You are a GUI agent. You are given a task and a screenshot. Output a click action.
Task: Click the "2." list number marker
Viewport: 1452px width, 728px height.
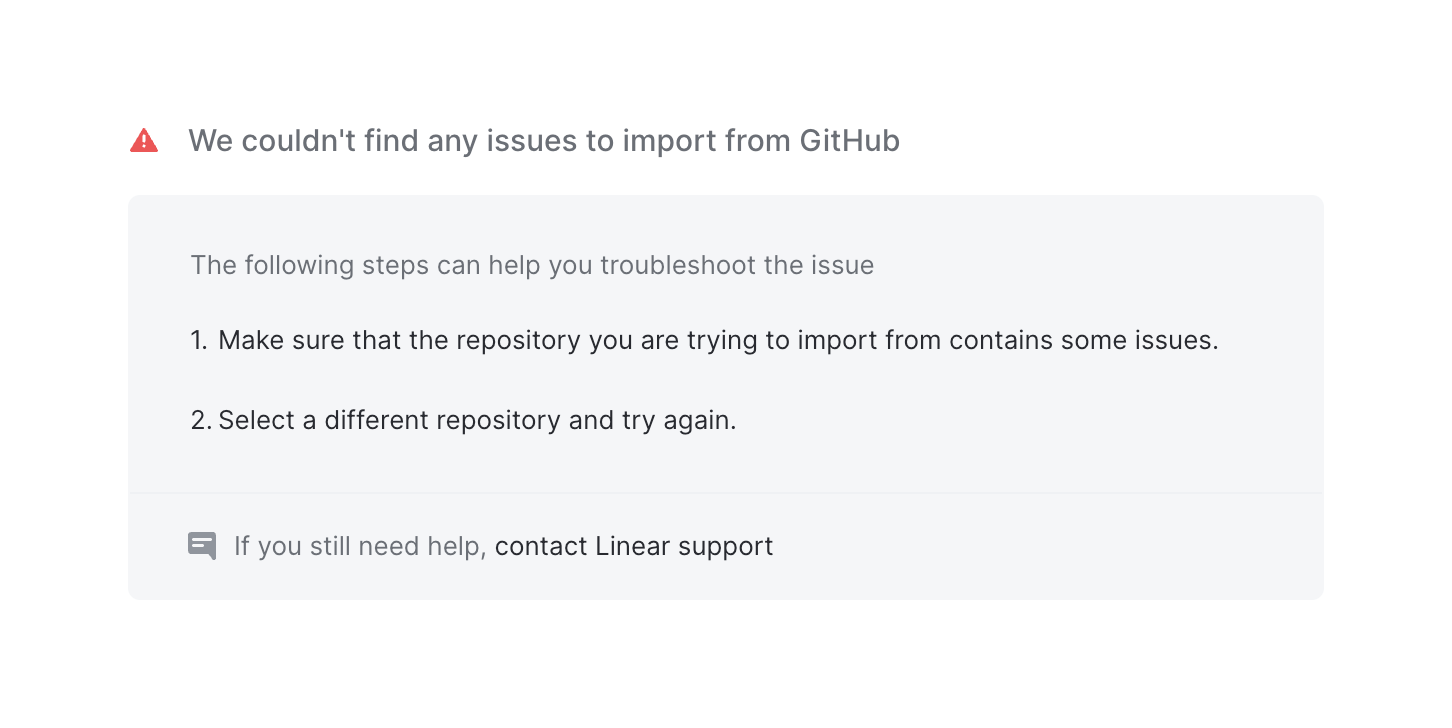[200, 420]
